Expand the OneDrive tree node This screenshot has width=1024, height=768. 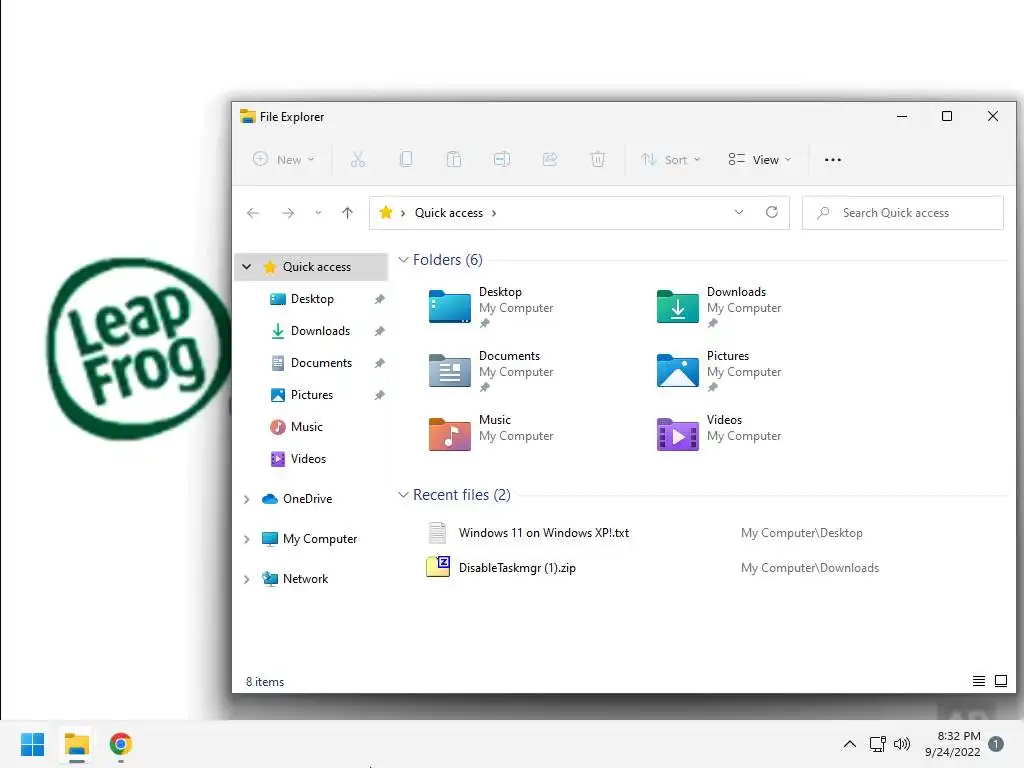coord(246,499)
